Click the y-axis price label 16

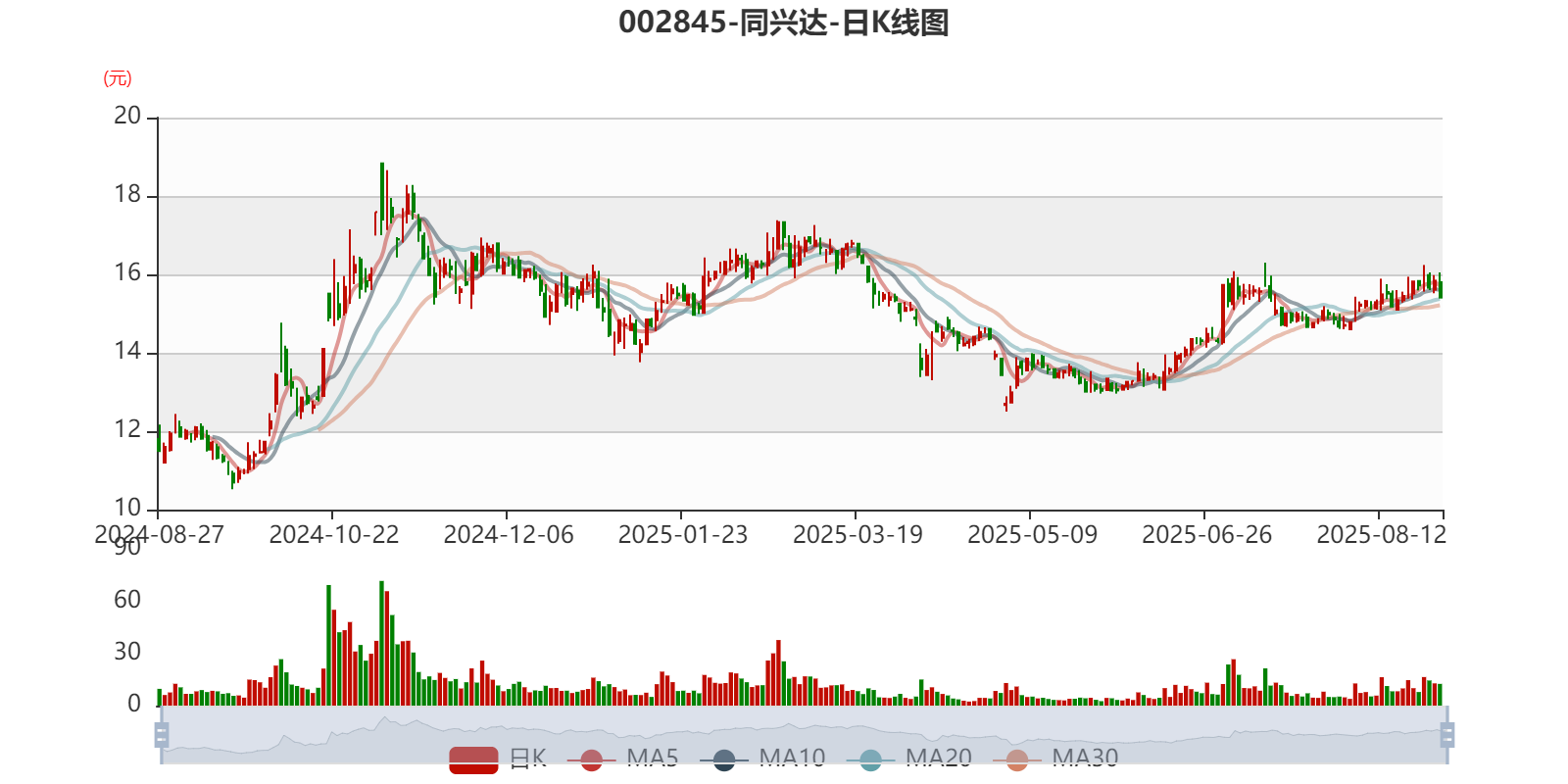(127, 272)
